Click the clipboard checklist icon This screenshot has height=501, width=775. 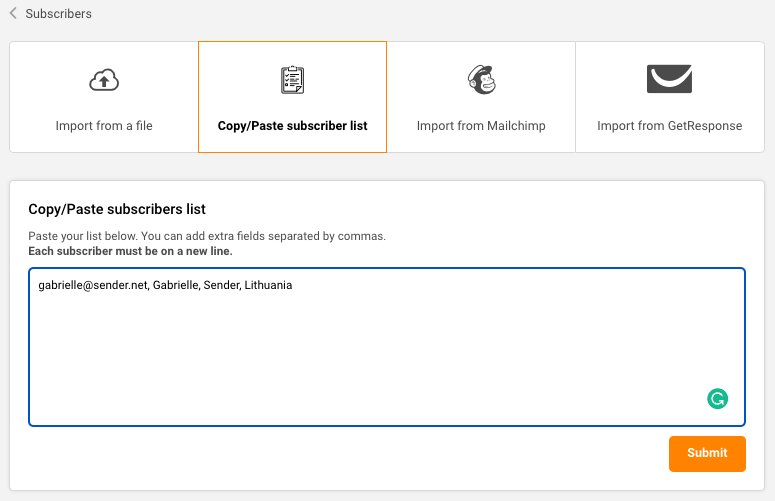coord(292,80)
